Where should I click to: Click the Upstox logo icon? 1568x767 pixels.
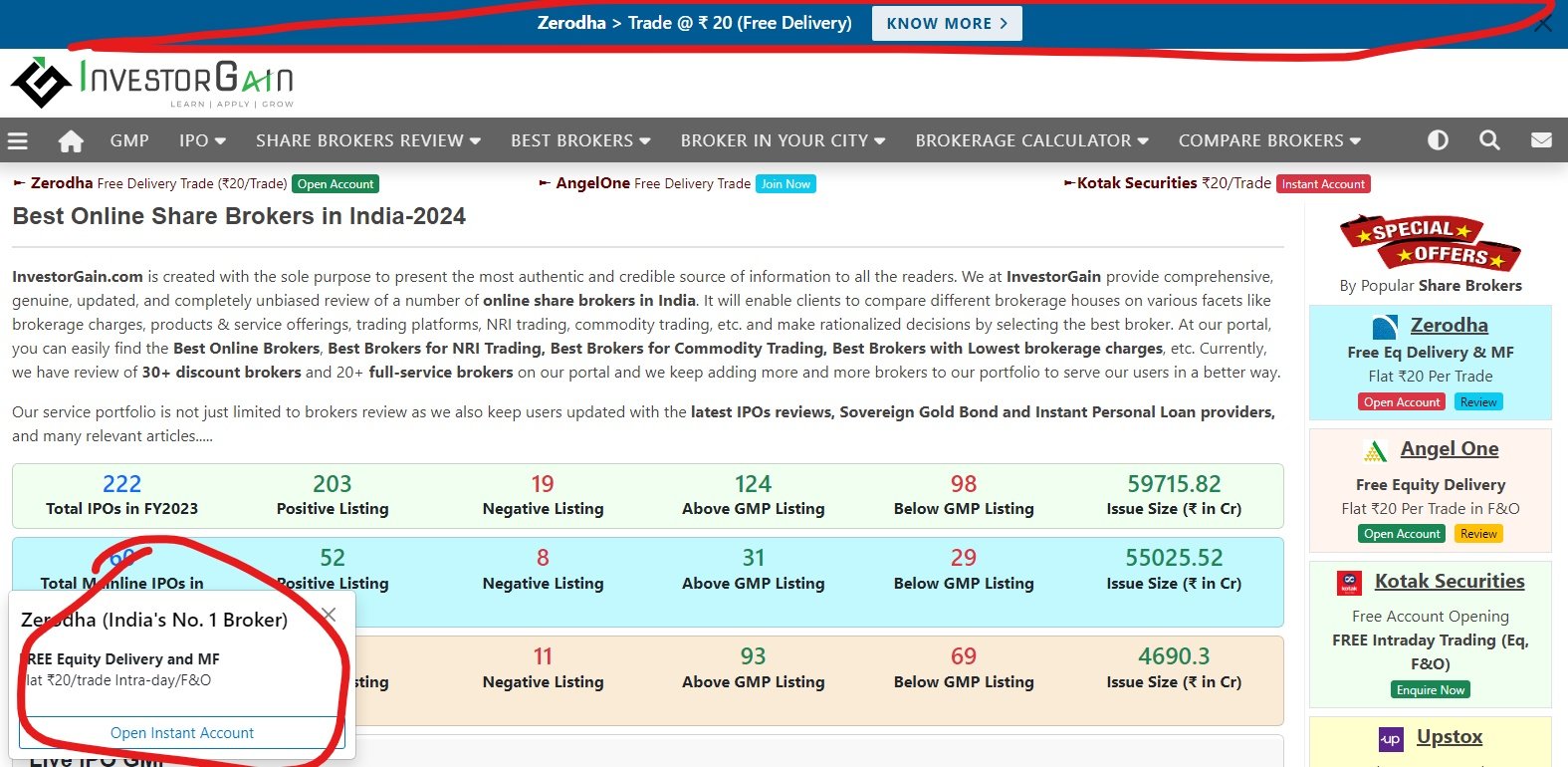tap(1391, 739)
